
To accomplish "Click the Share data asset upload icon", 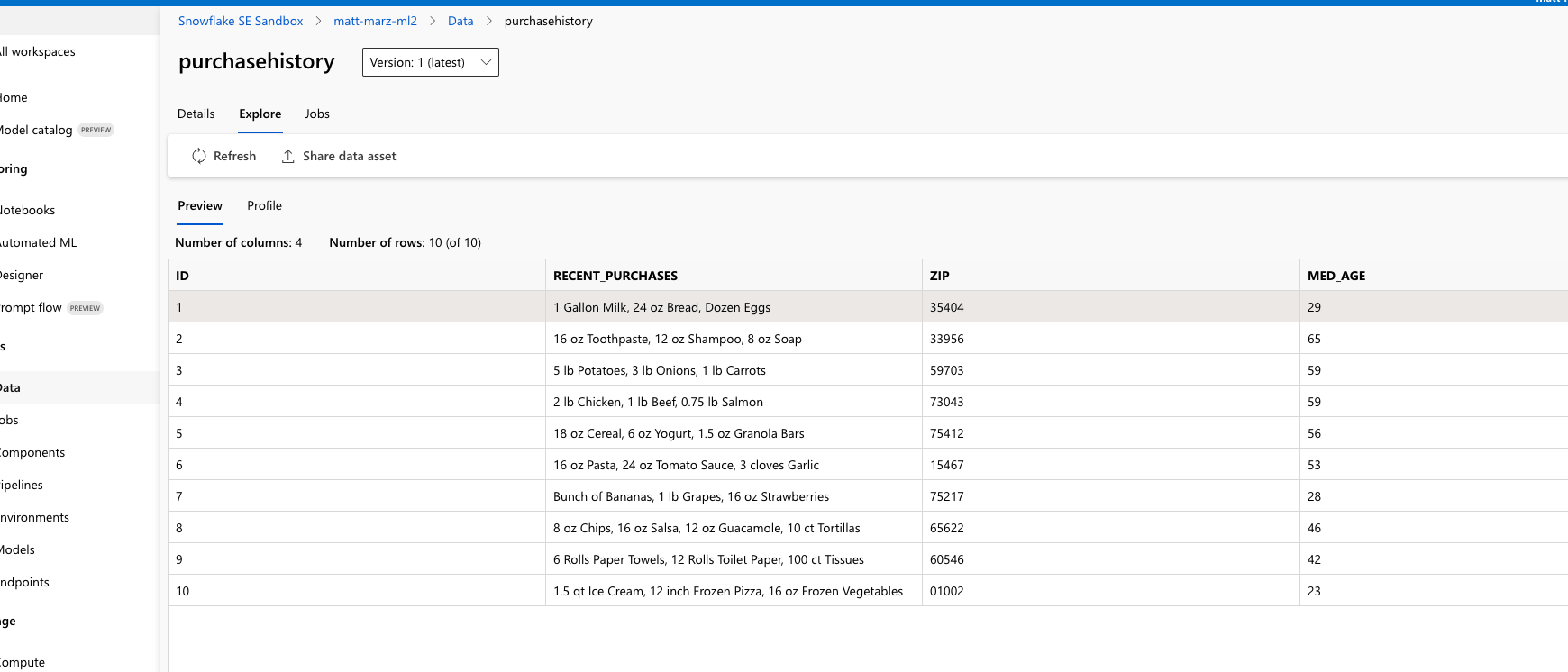I will (288, 157).
